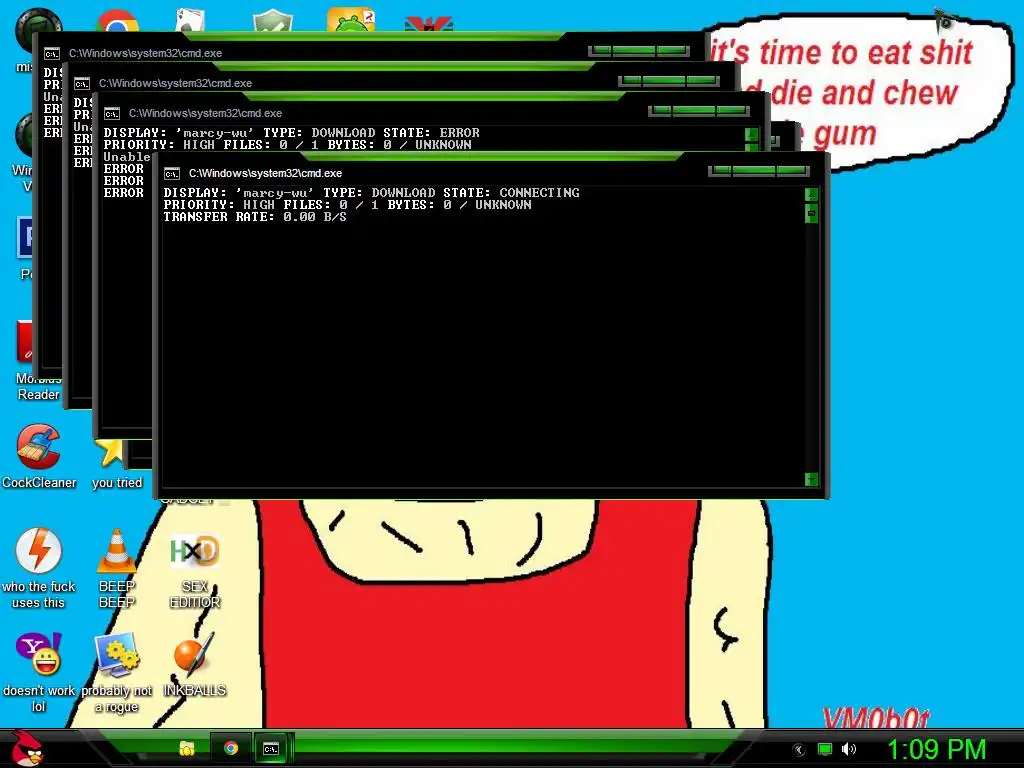The image size is (1024, 768).
Task: Click the title text of the second-from-back cmd window
Action: 175,84
